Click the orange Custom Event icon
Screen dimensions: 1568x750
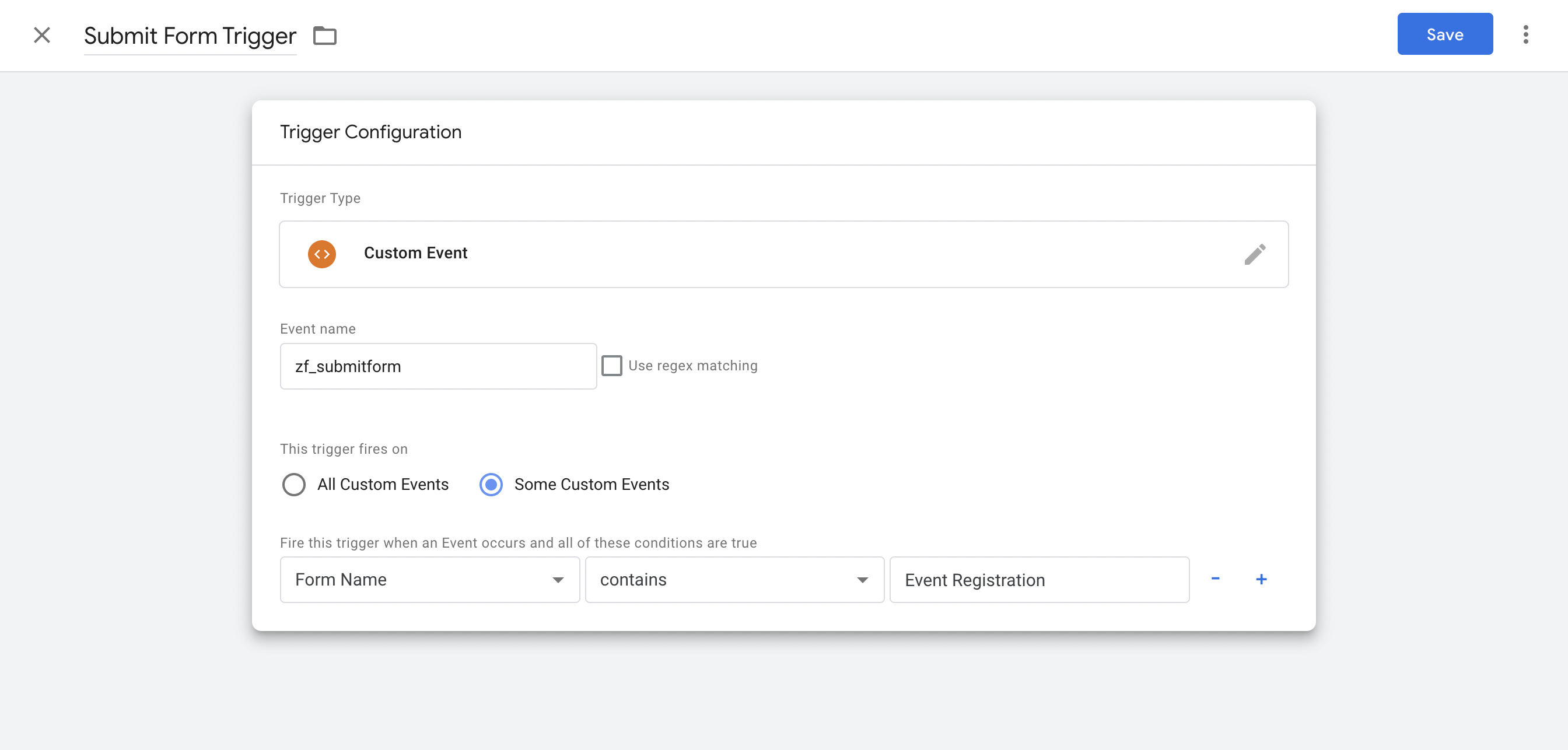322,254
